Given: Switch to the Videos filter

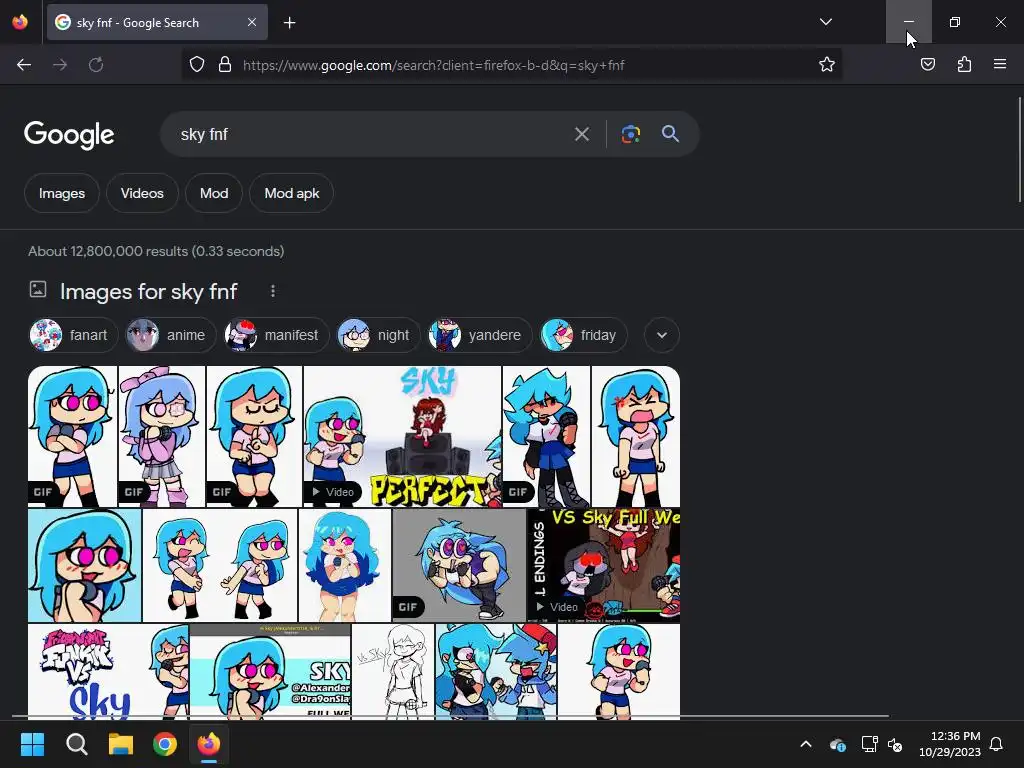Looking at the screenshot, I should pos(142,193).
